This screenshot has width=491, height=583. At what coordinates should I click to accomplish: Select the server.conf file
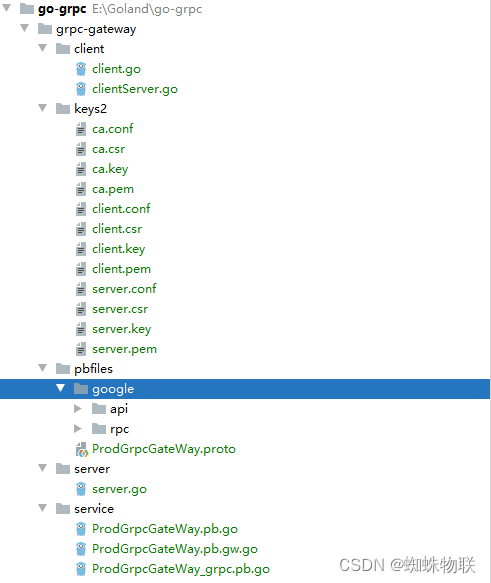pos(124,289)
